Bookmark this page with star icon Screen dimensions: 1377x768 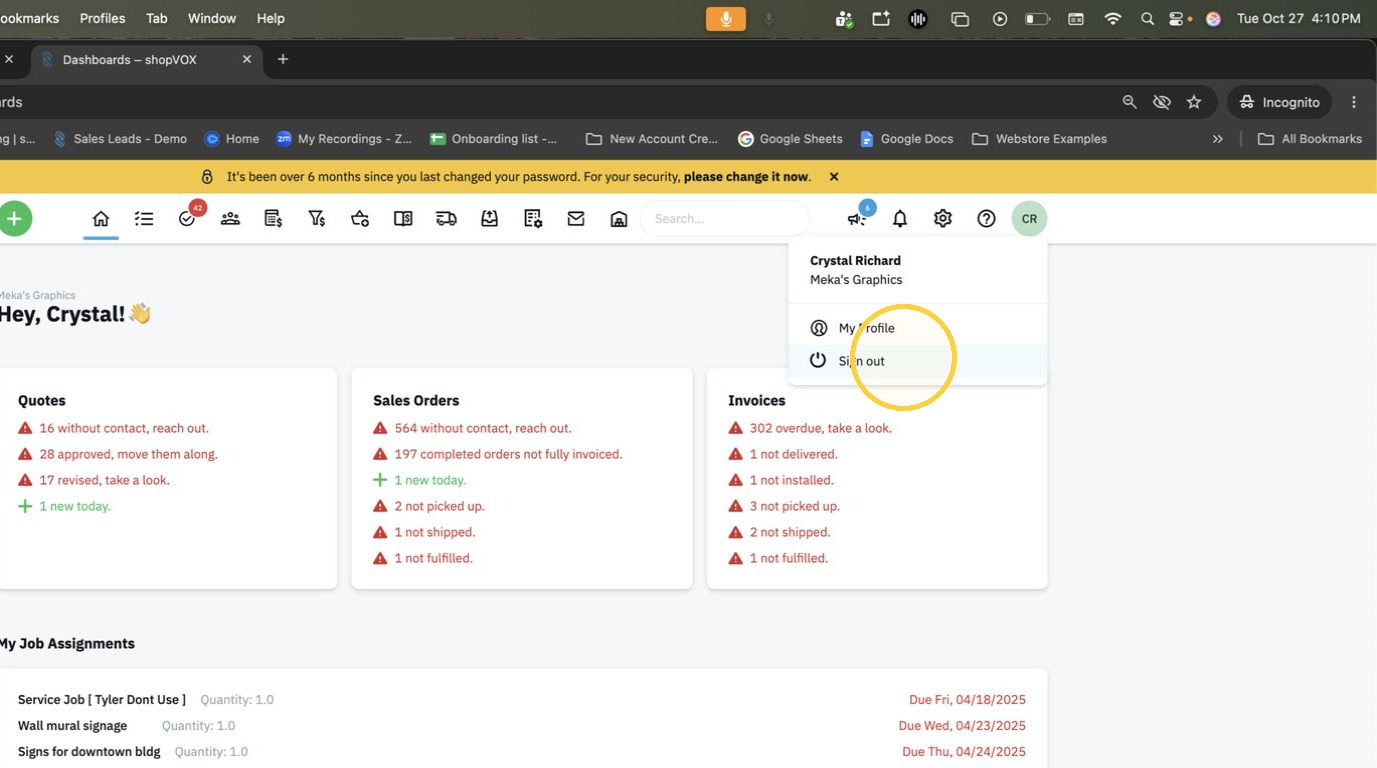point(1194,102)
